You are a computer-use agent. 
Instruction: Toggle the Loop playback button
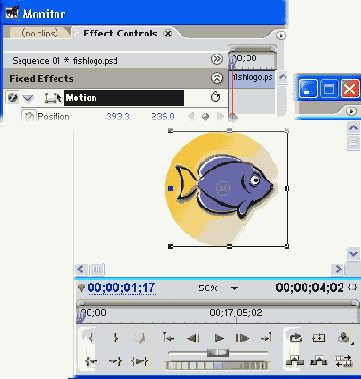[x=296, y=338]
